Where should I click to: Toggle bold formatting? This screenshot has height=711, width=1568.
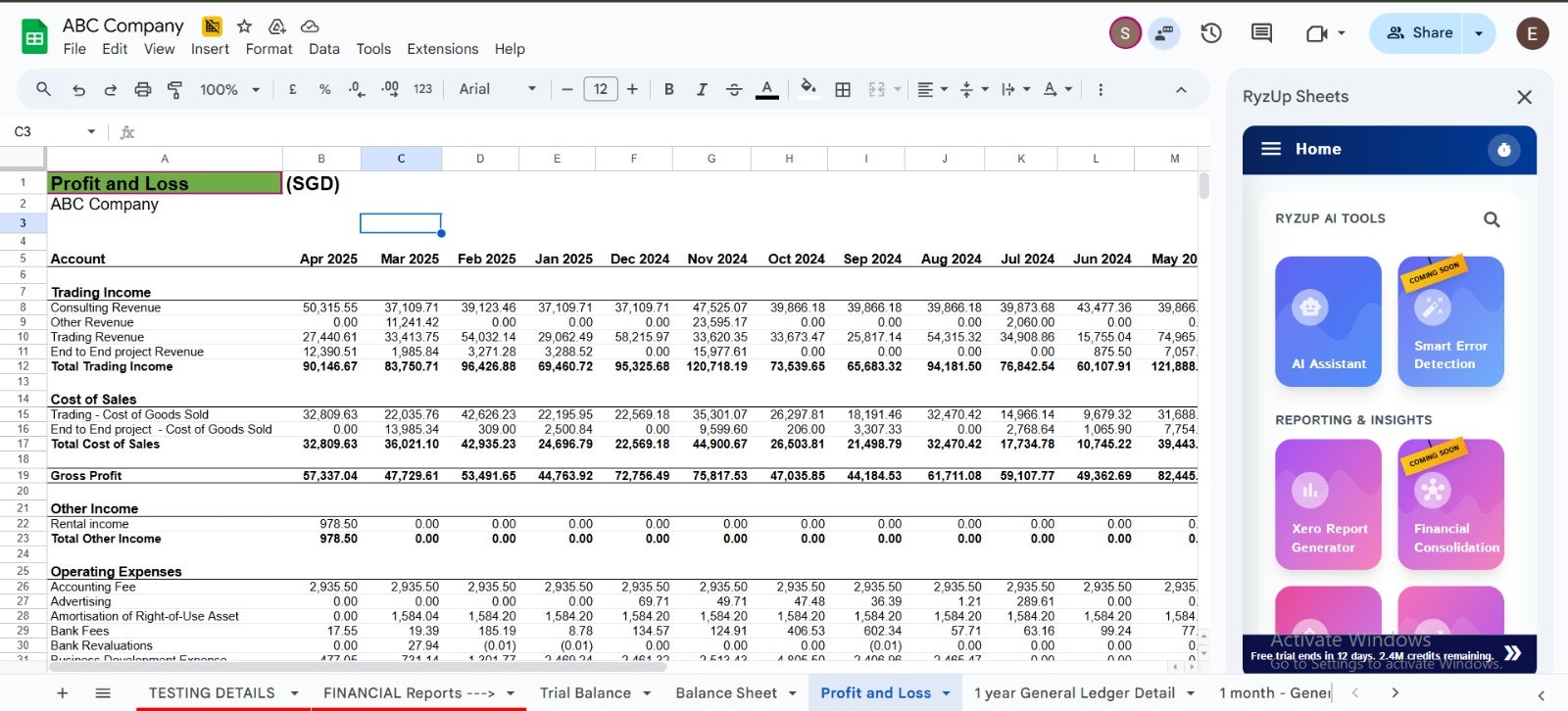point(669,89)
